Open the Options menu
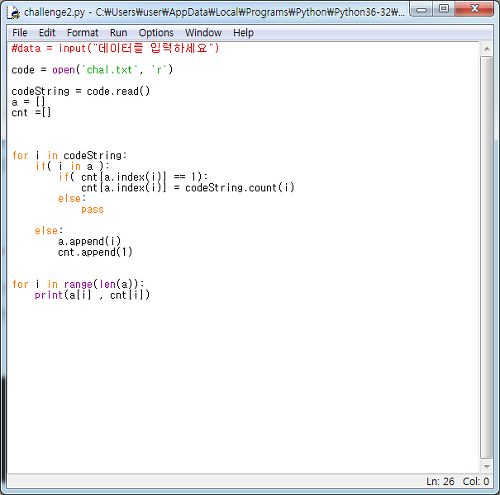 coord(156,33)
